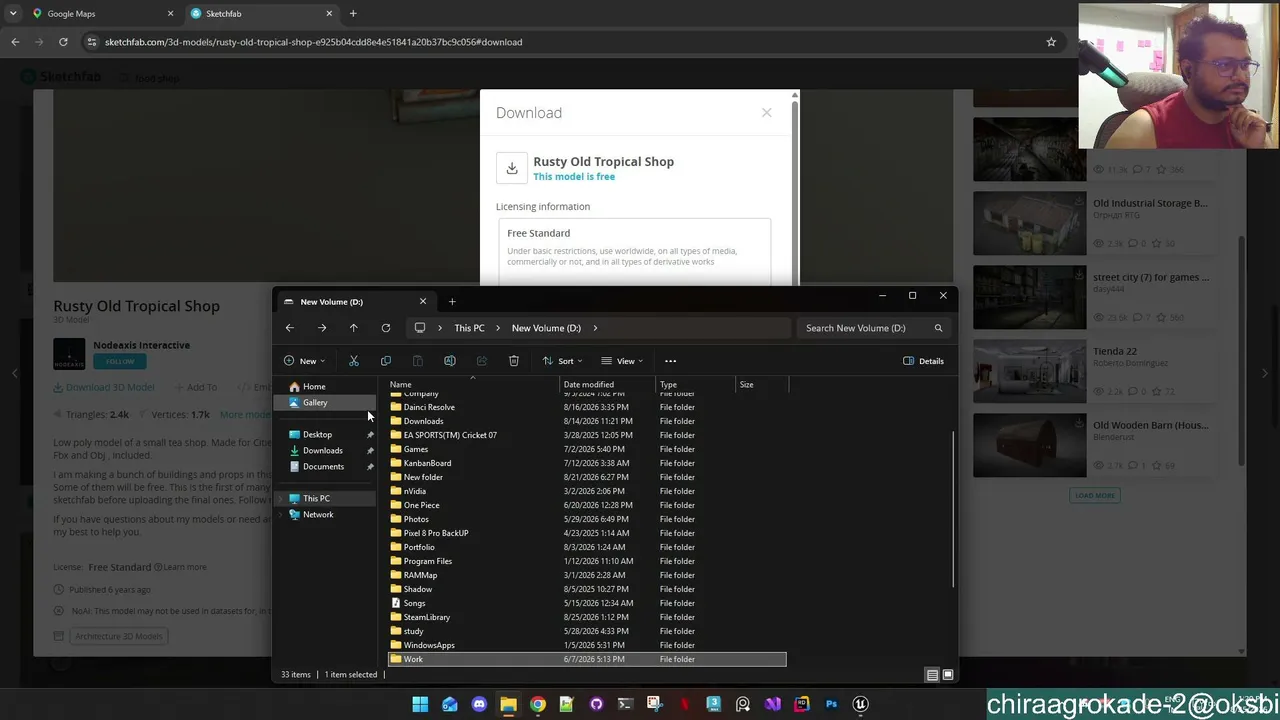1280x720 pixels.
Task: Rename the selected folder in Explorer
Action: (x=450, y=361)
